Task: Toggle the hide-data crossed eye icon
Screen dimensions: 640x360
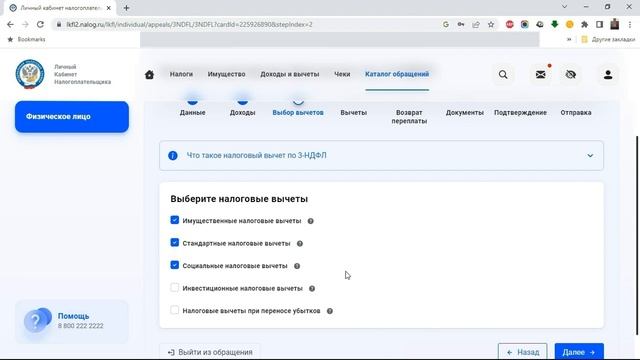Action: coord(571,75)
